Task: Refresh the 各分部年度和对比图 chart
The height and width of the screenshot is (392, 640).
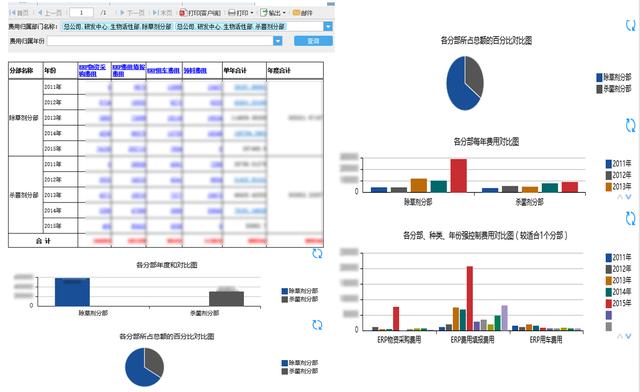Action: click(x=317, y=254)
